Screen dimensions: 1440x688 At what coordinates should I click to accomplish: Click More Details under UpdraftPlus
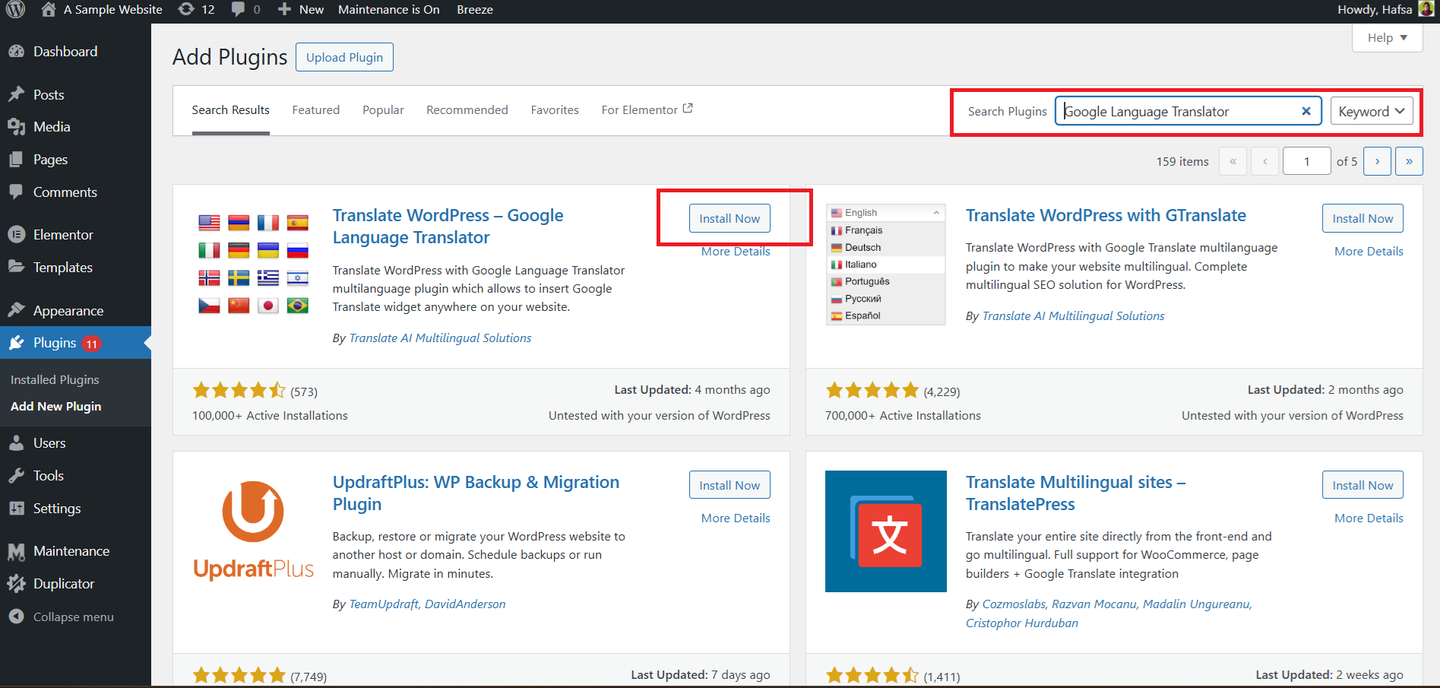click(735, 517)
